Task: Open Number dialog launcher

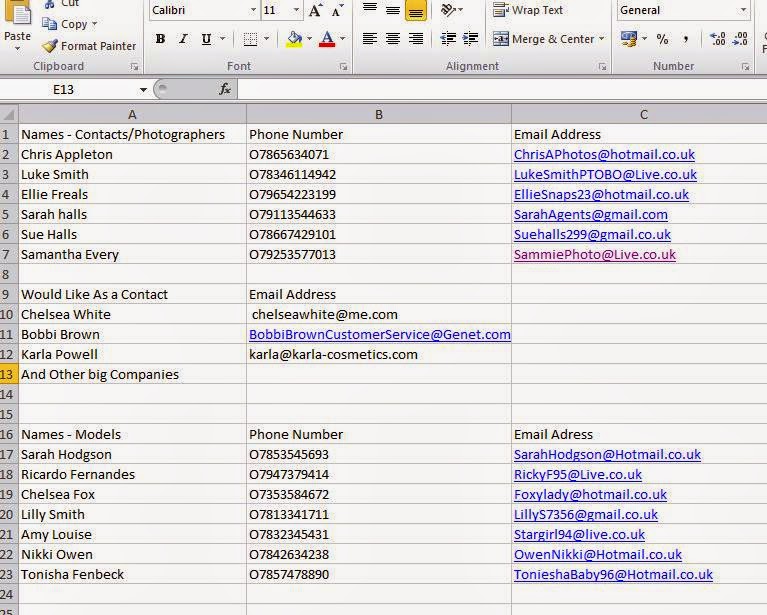Action: pos(745,67)
